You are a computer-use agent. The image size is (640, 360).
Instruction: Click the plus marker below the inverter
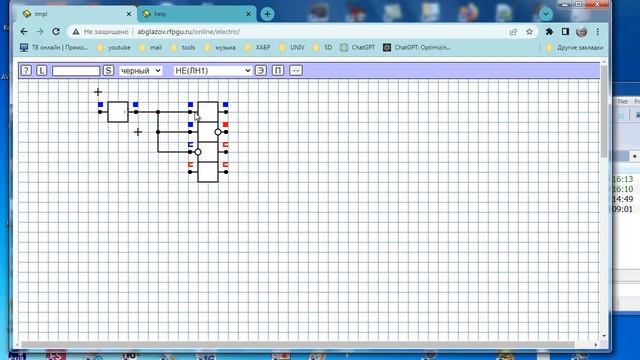tap(138, 132)
